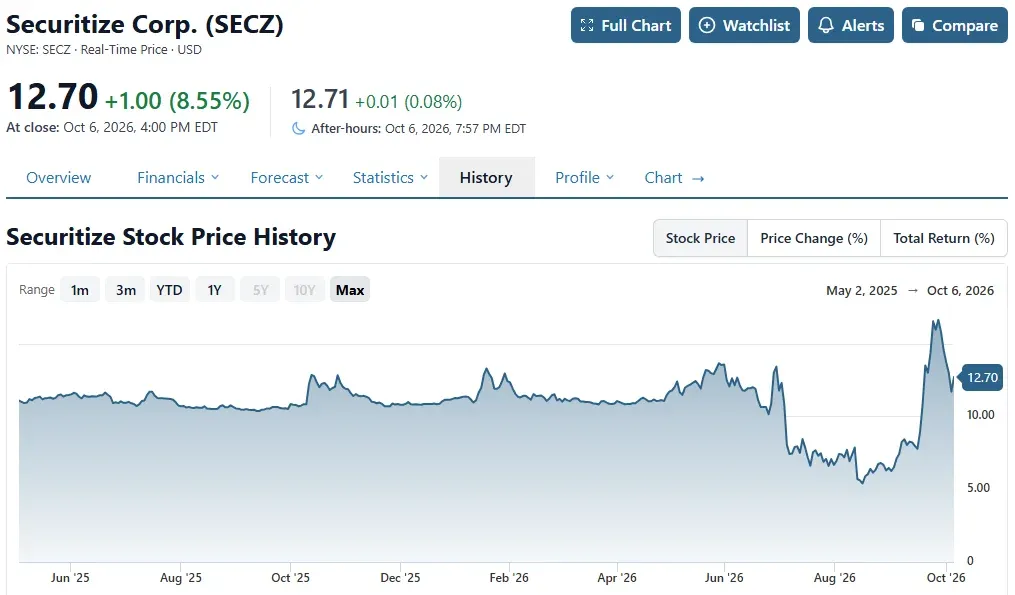Click the +0.01 (0.08%) after-hours change

pyautogui.click(x=408, y=102)
